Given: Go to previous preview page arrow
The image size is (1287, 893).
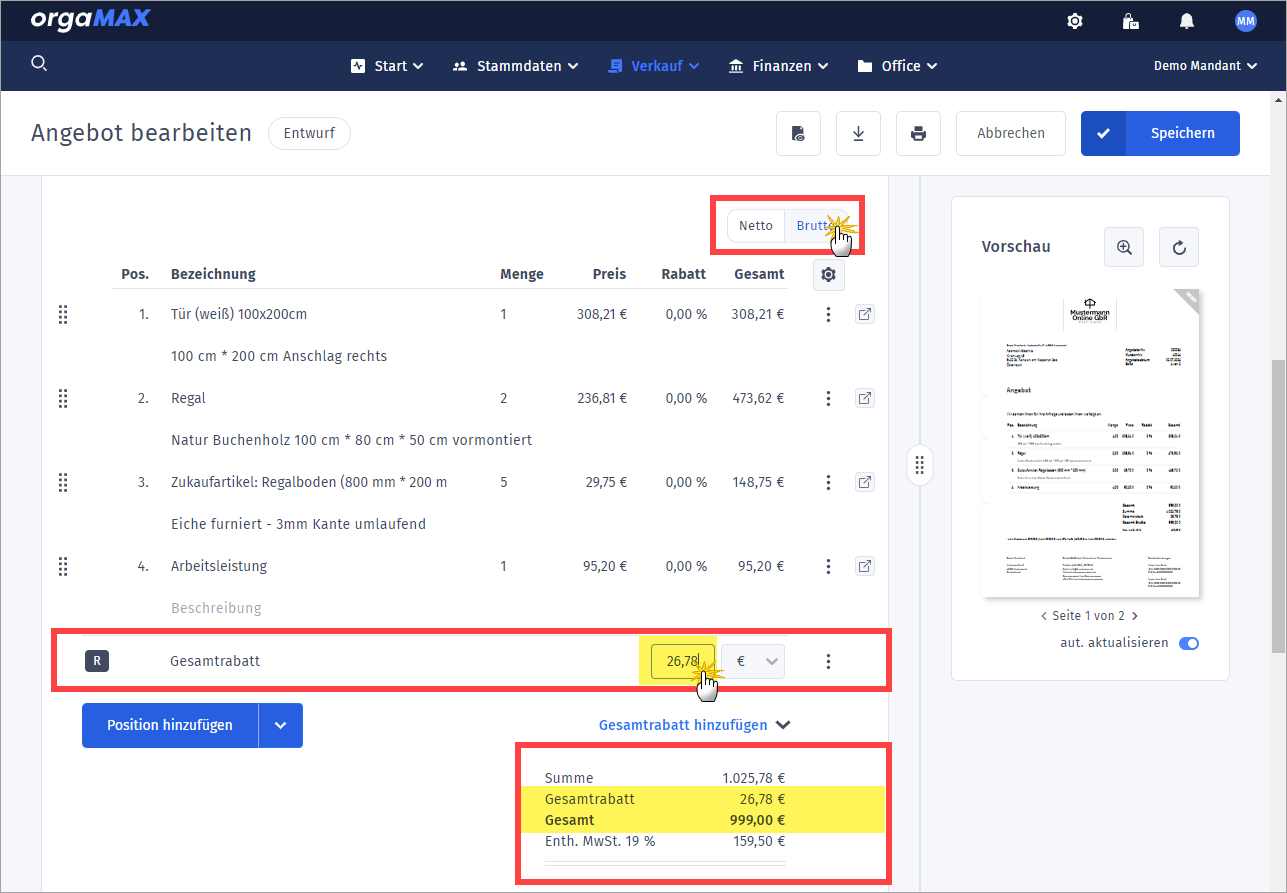Looking at the screenshot, I should (x=1044, y=616).
